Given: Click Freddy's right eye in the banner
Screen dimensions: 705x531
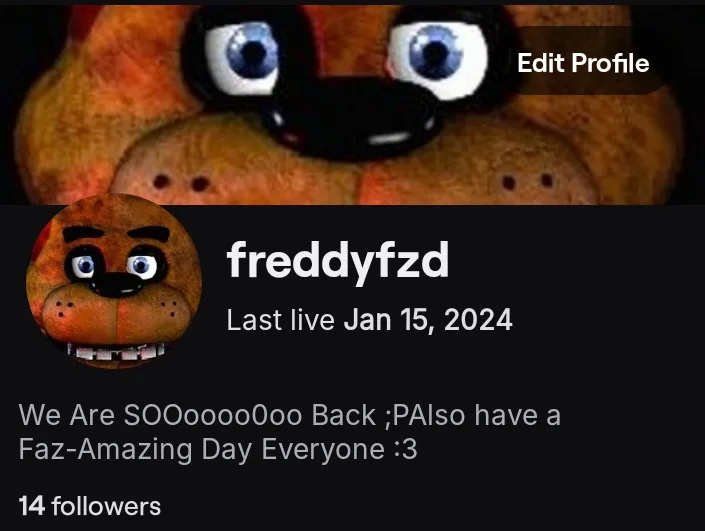Looking at the screenshot, I should [437, 60].
